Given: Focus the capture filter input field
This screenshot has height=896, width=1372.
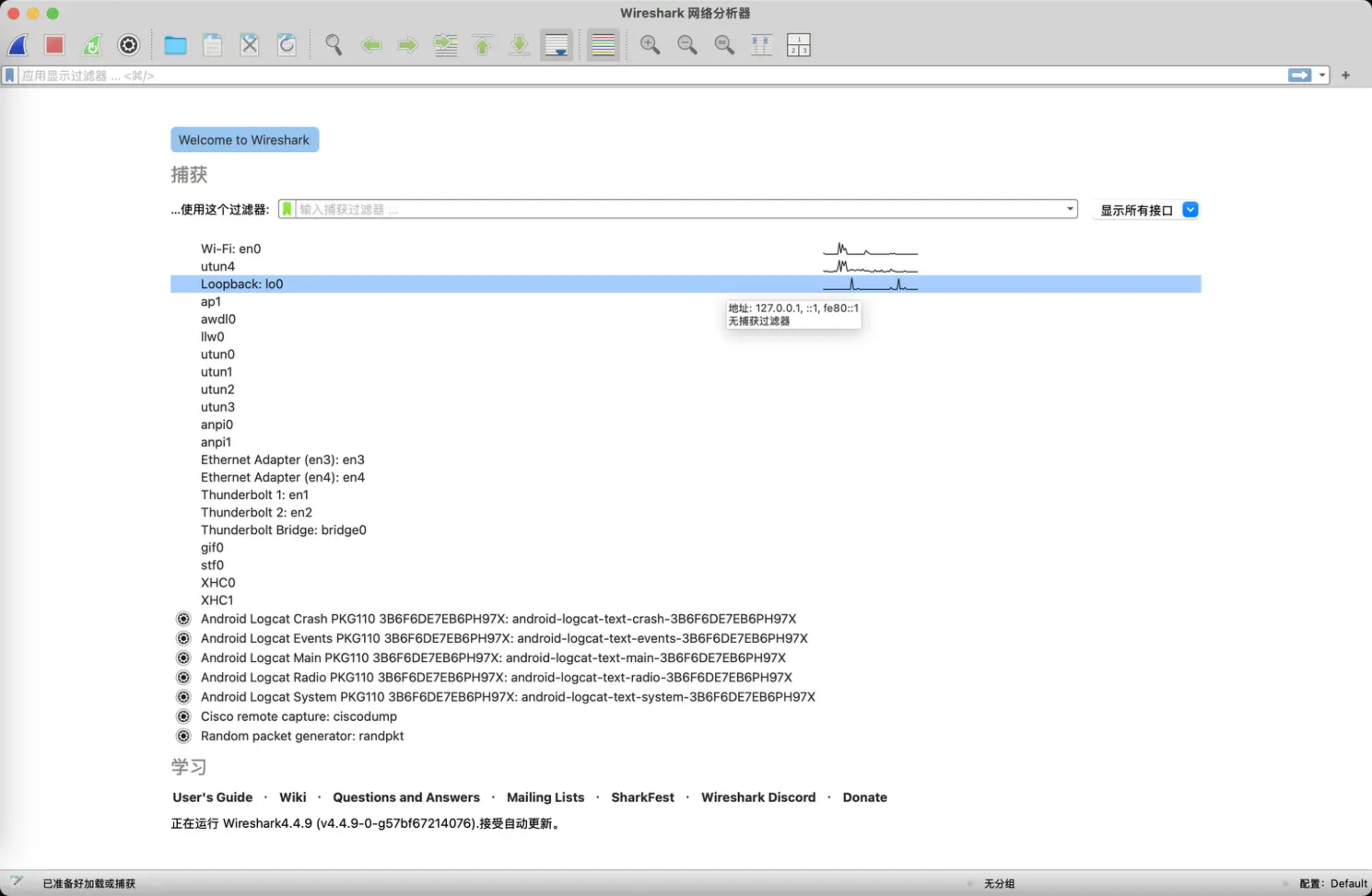Looking at the screenshot, I should point(680,209).
